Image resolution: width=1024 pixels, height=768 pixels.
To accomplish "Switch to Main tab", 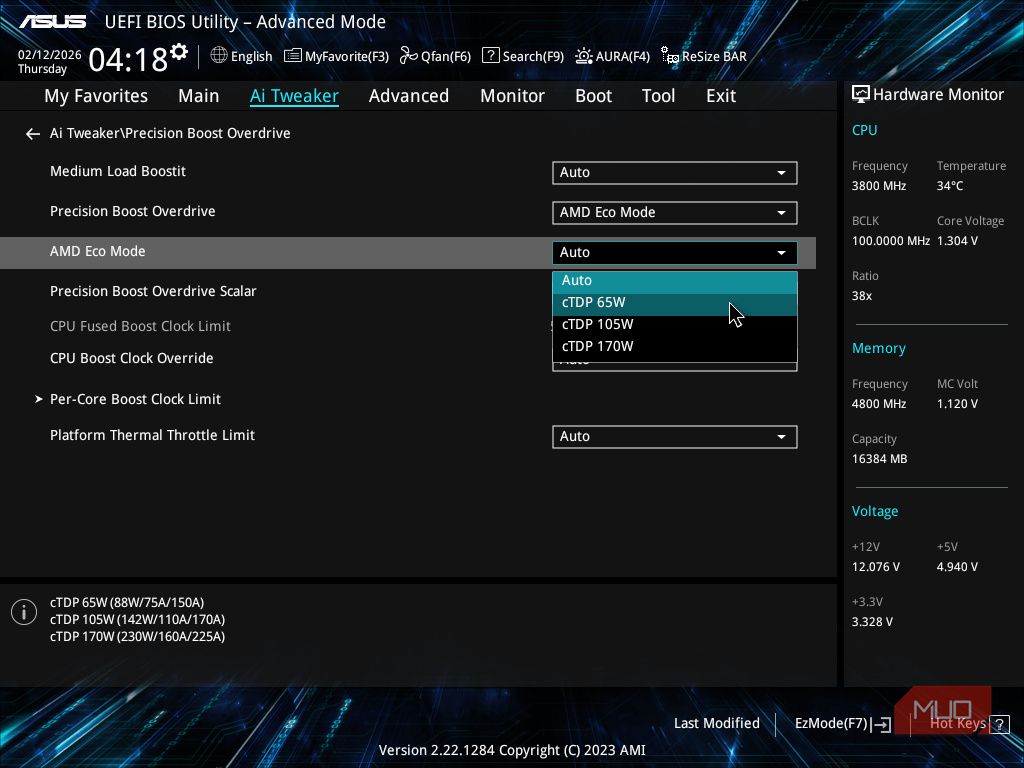I will [199, 96].
